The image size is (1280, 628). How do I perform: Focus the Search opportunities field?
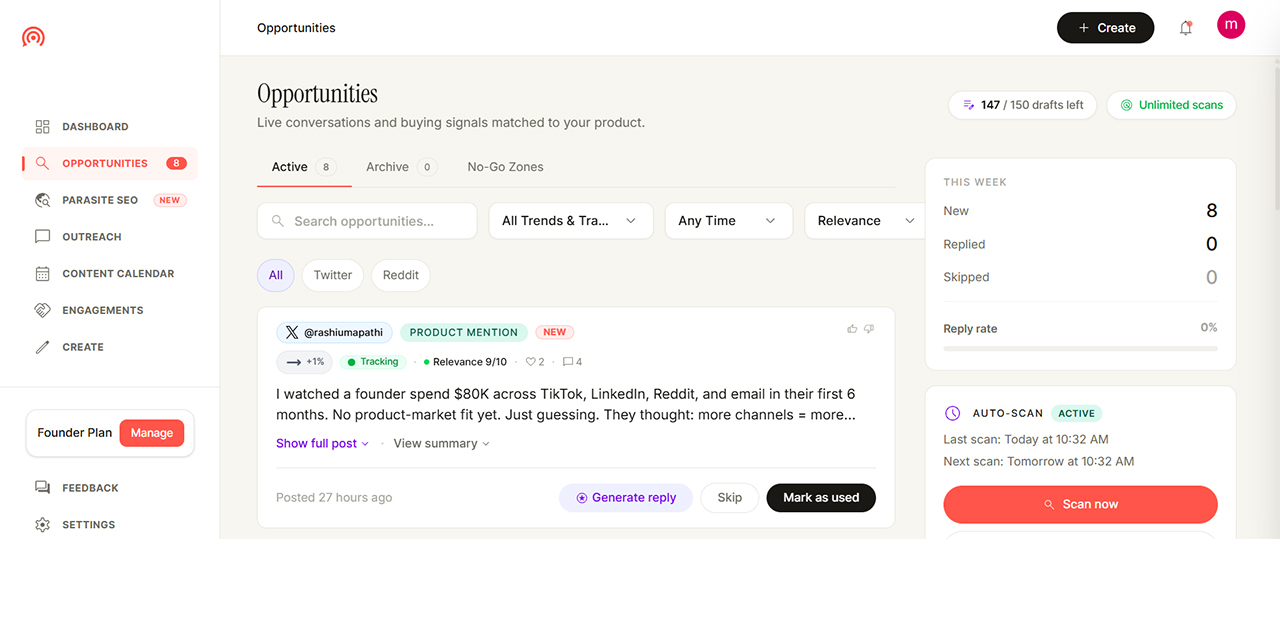click(367, 221)
